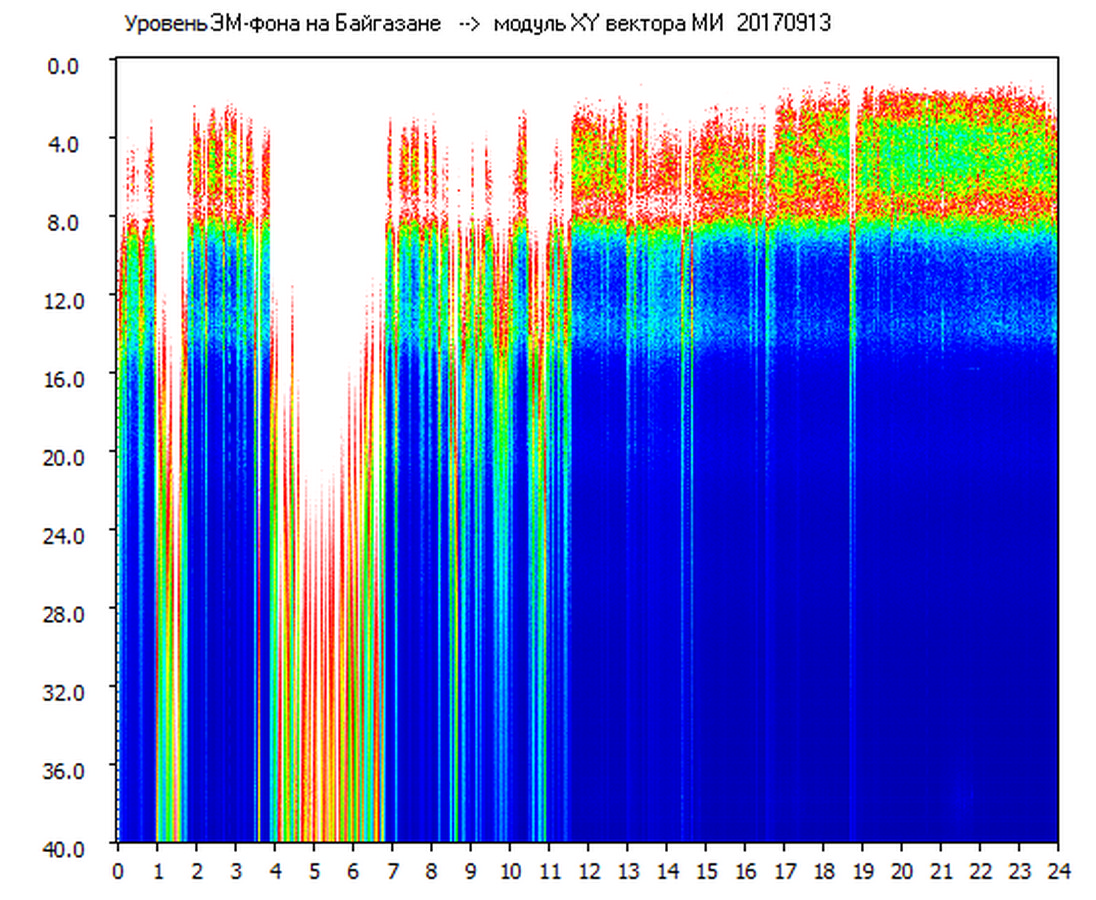Click the hour 12 label on the X axis
Screen dimensions: 1096x900
click(x=588, y=870)
